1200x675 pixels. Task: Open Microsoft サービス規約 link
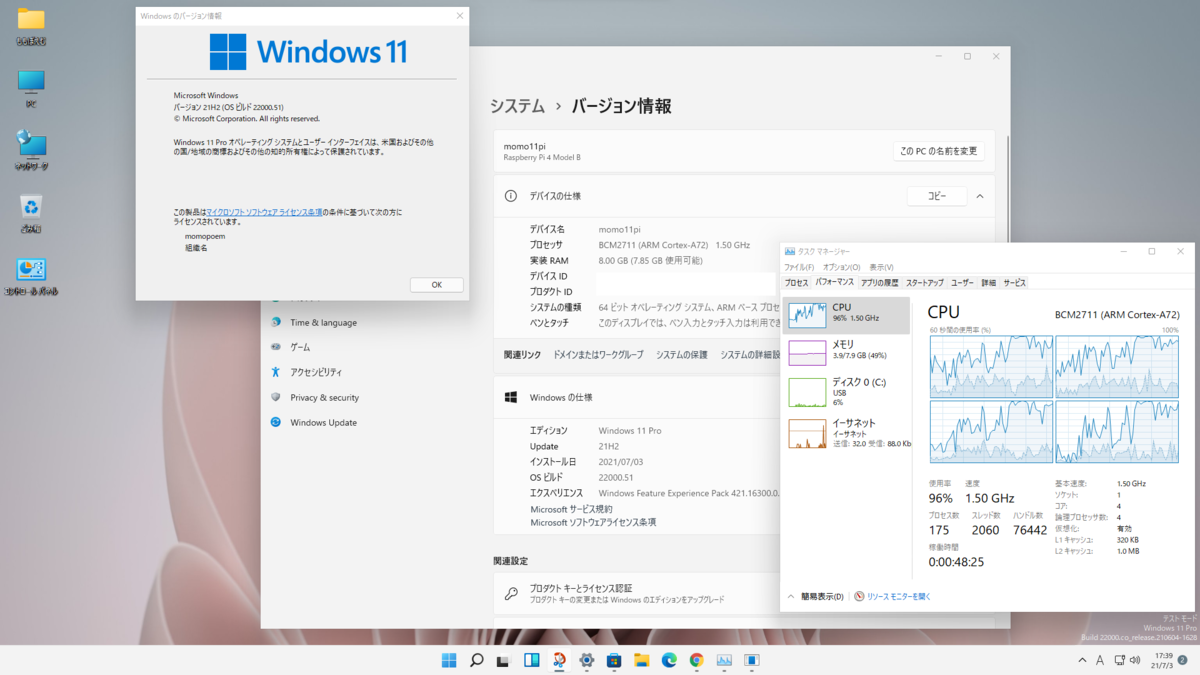pos(571,509)
